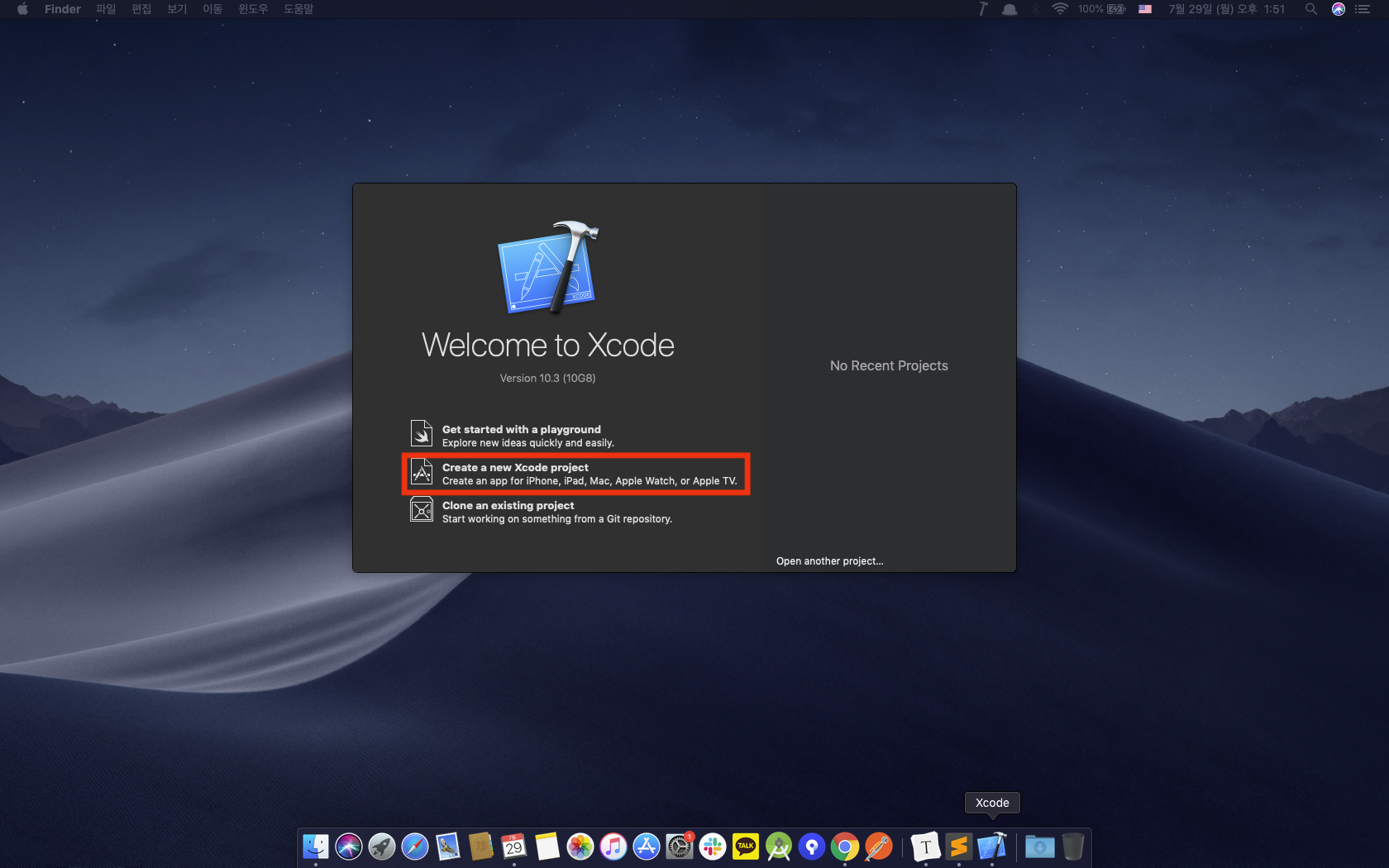The height and width of the screenshot is (868, 1389).
Task: Open Mail stamp icon in Dock
Action: click(448, 847)
